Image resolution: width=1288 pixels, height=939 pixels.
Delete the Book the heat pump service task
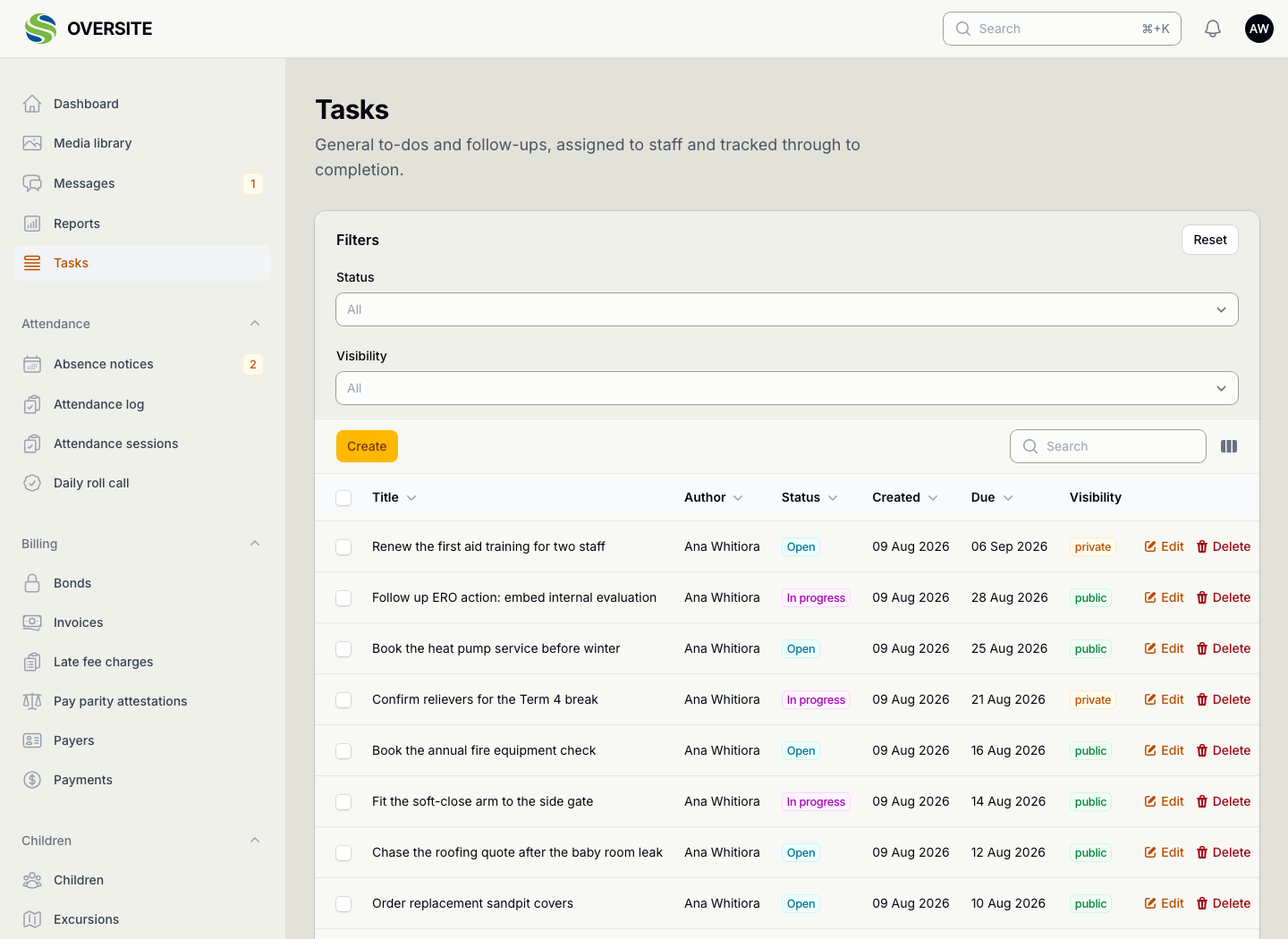(x=1224, y=648)
